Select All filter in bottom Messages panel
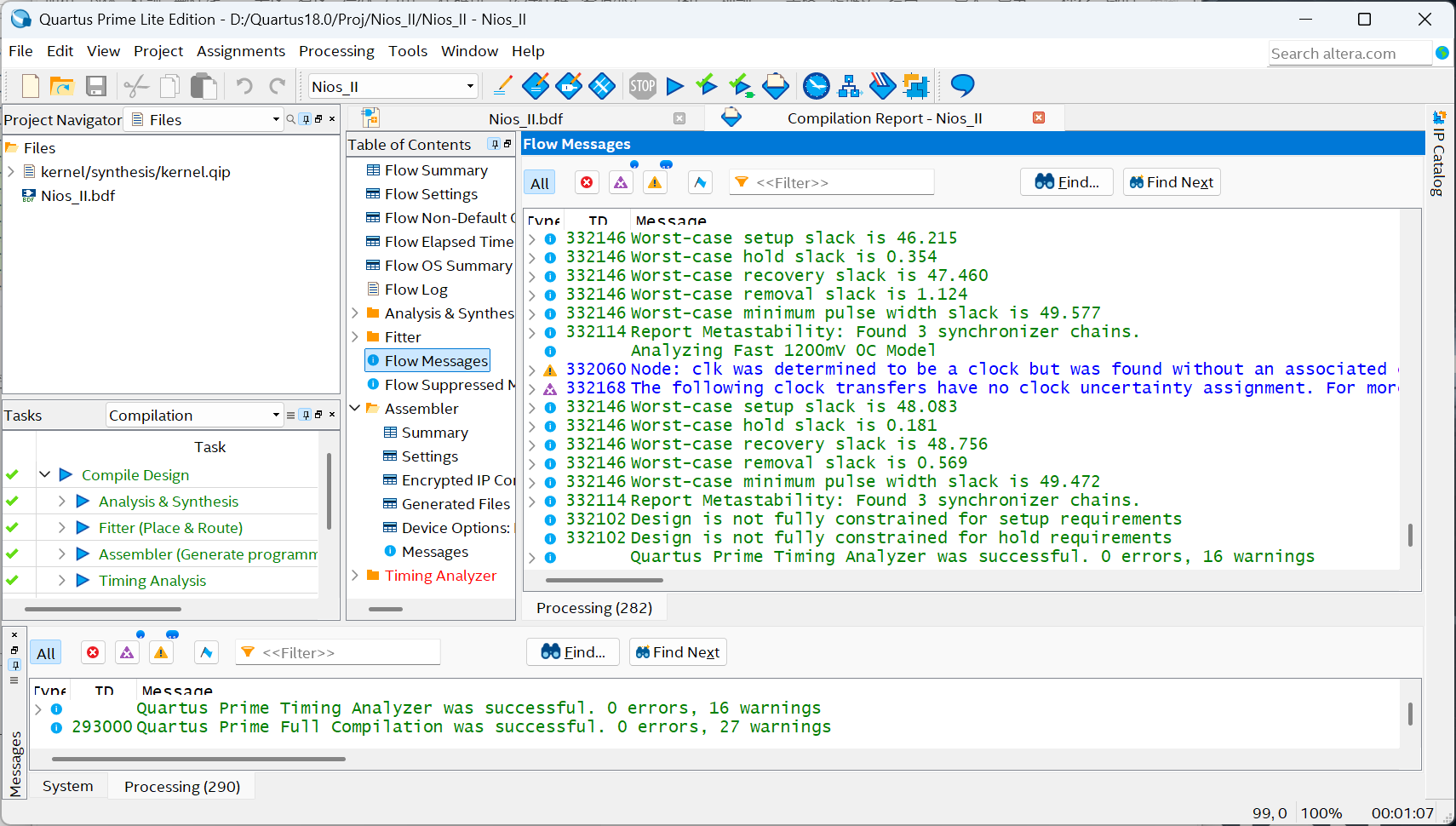Screen dimensions: 1456x826 click(x=46, y=653)
